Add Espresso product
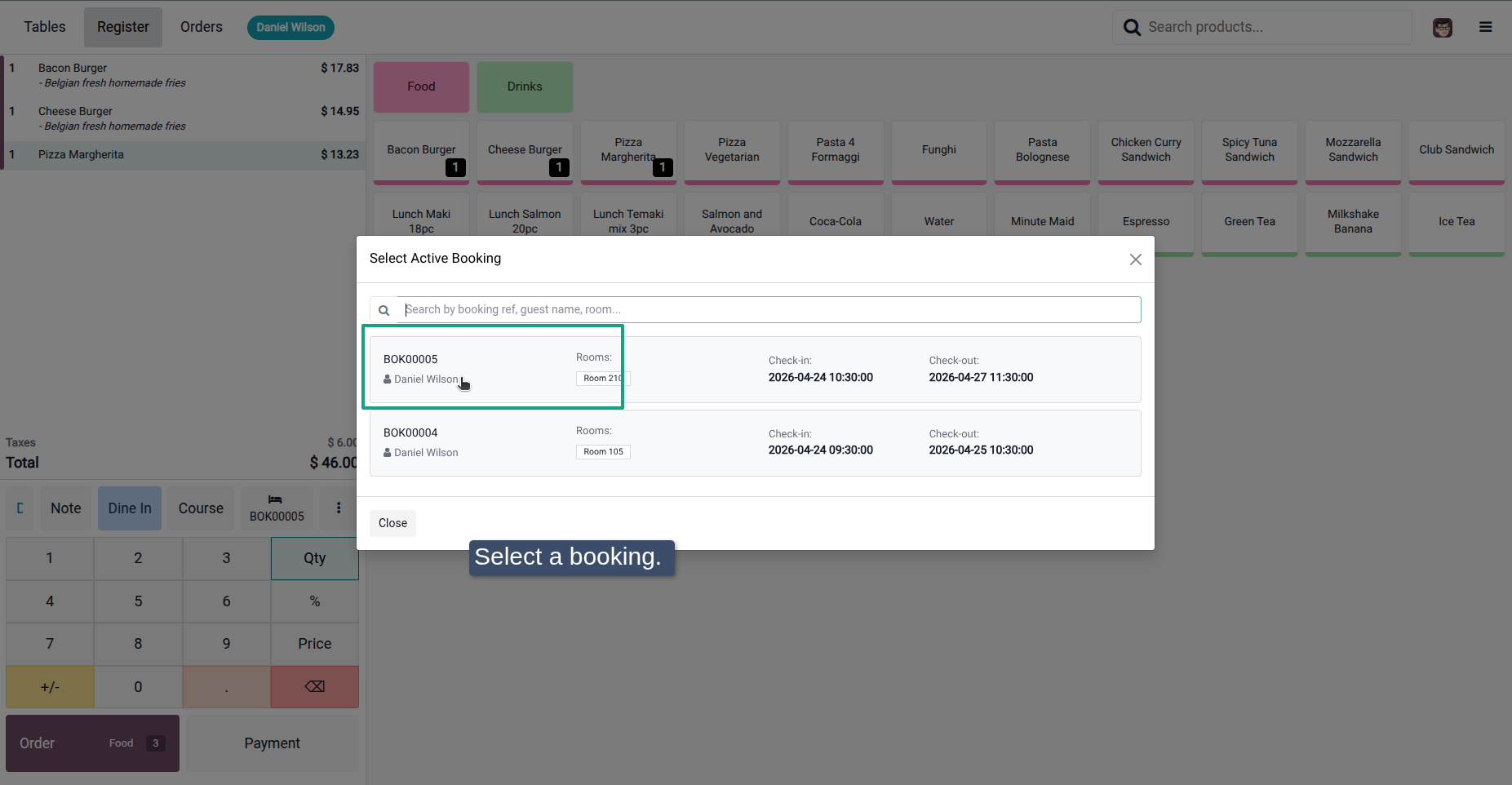 [x=1146, y=224]
